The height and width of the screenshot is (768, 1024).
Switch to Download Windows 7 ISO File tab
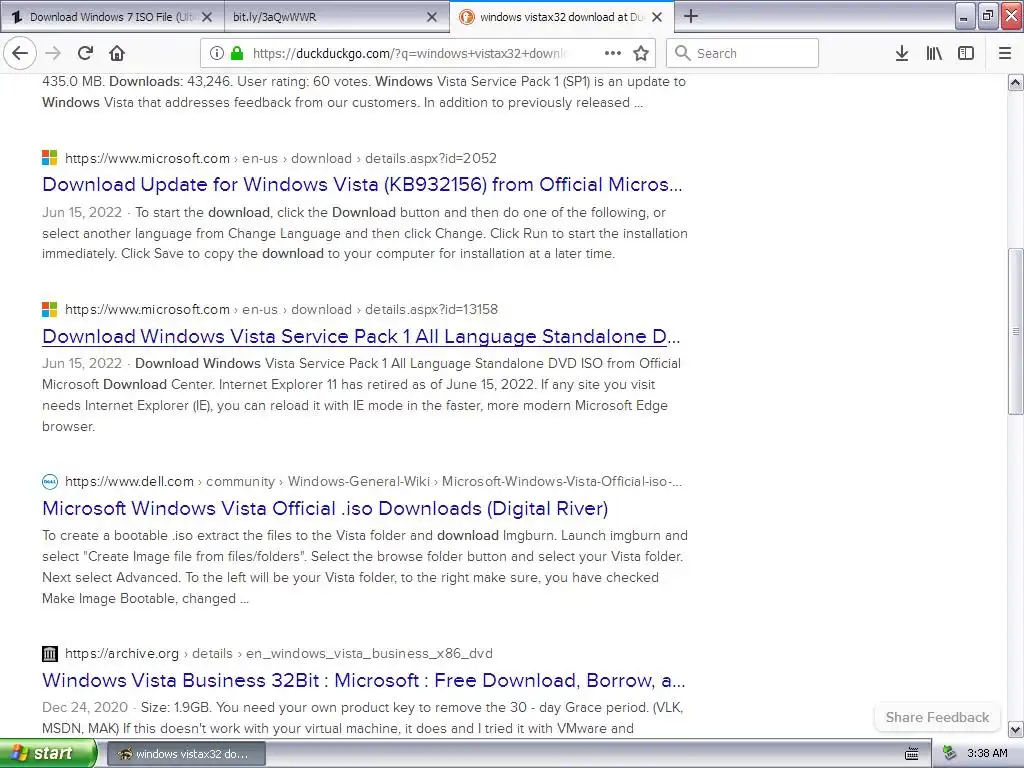(x=112, y=17)
